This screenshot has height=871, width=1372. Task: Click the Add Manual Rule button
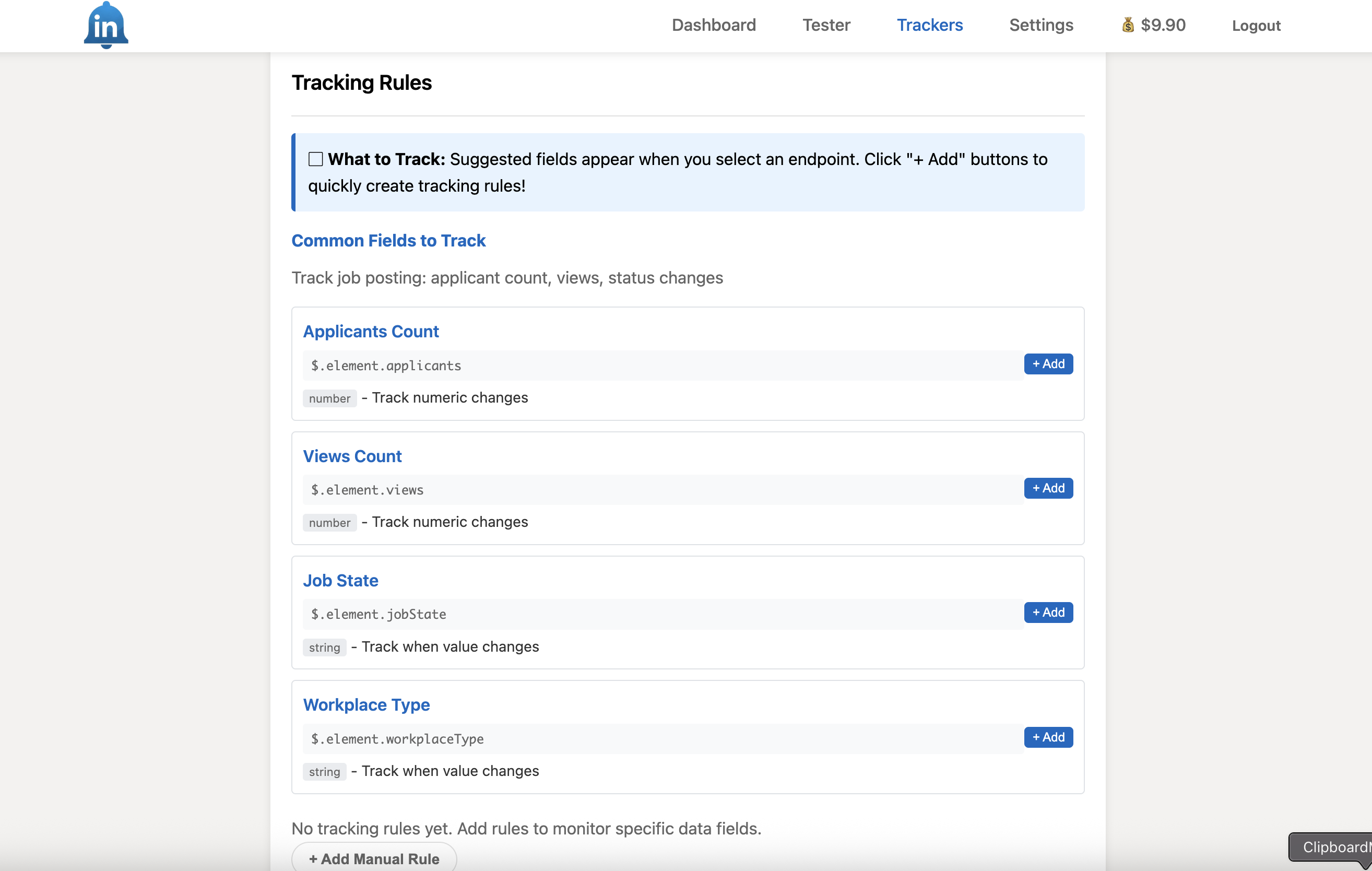click(x=373, y=858)
